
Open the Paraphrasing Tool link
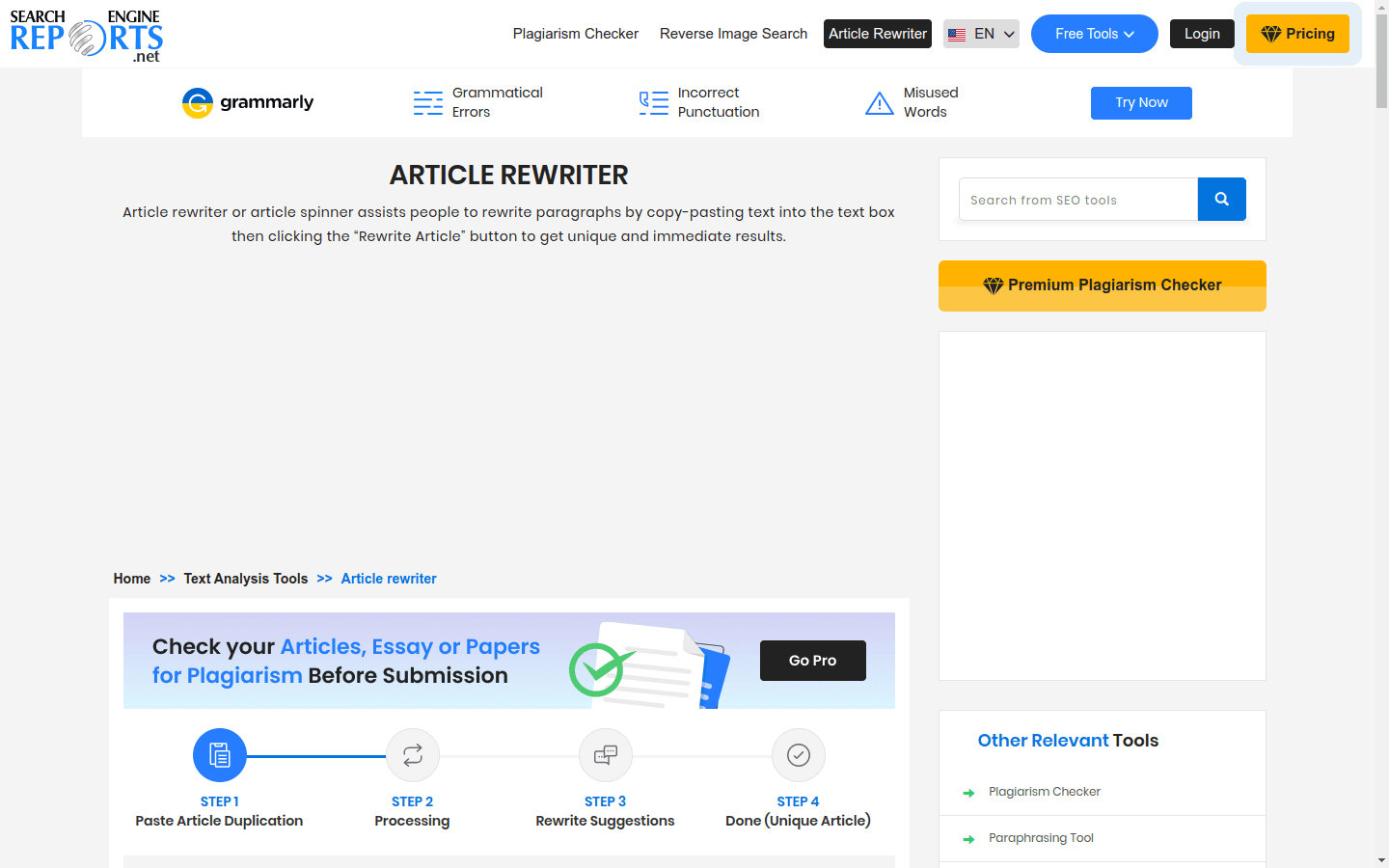pos(1041,837)
